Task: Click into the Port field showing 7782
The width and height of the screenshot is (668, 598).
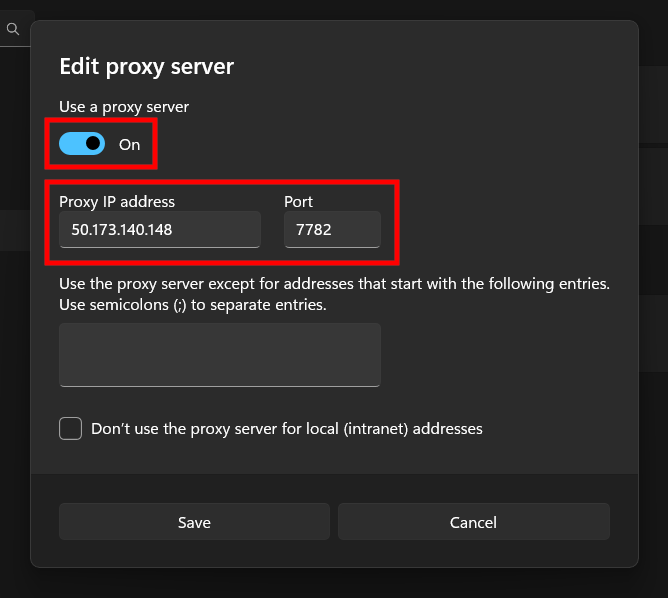Action: pyautogui.click(x=332, y=230)
